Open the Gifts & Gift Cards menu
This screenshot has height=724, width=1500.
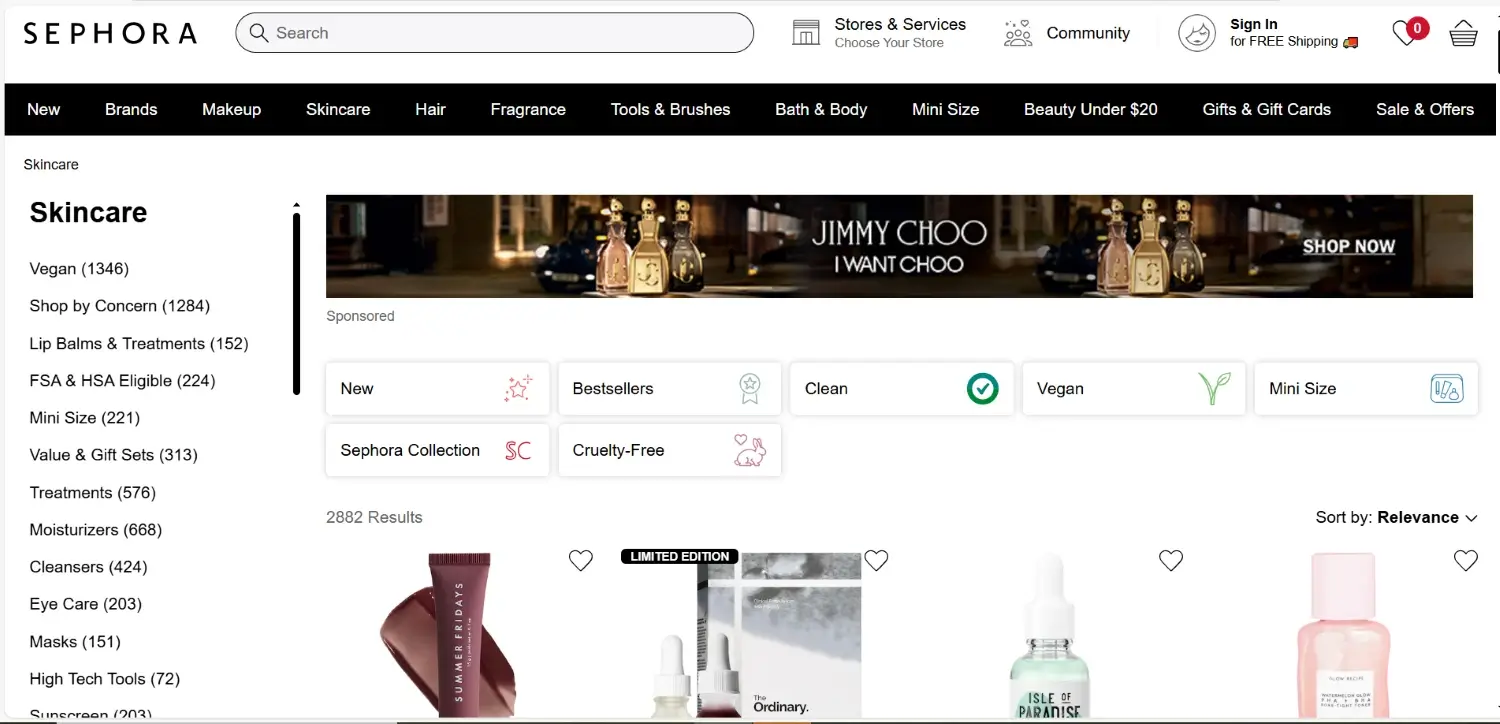tap(1266, 109)
